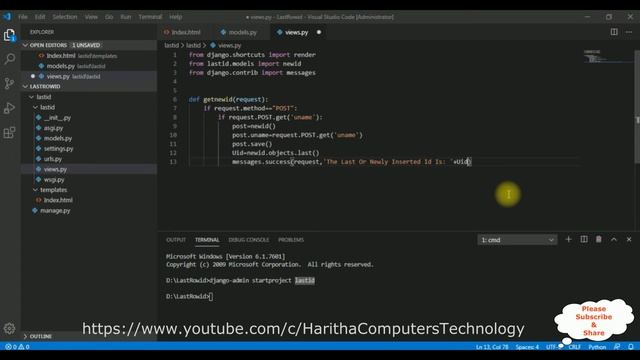Open the Run and Debug view
The width and height of the screenshot is (640, 360).
pyautogui.click(x=9, y=108)
